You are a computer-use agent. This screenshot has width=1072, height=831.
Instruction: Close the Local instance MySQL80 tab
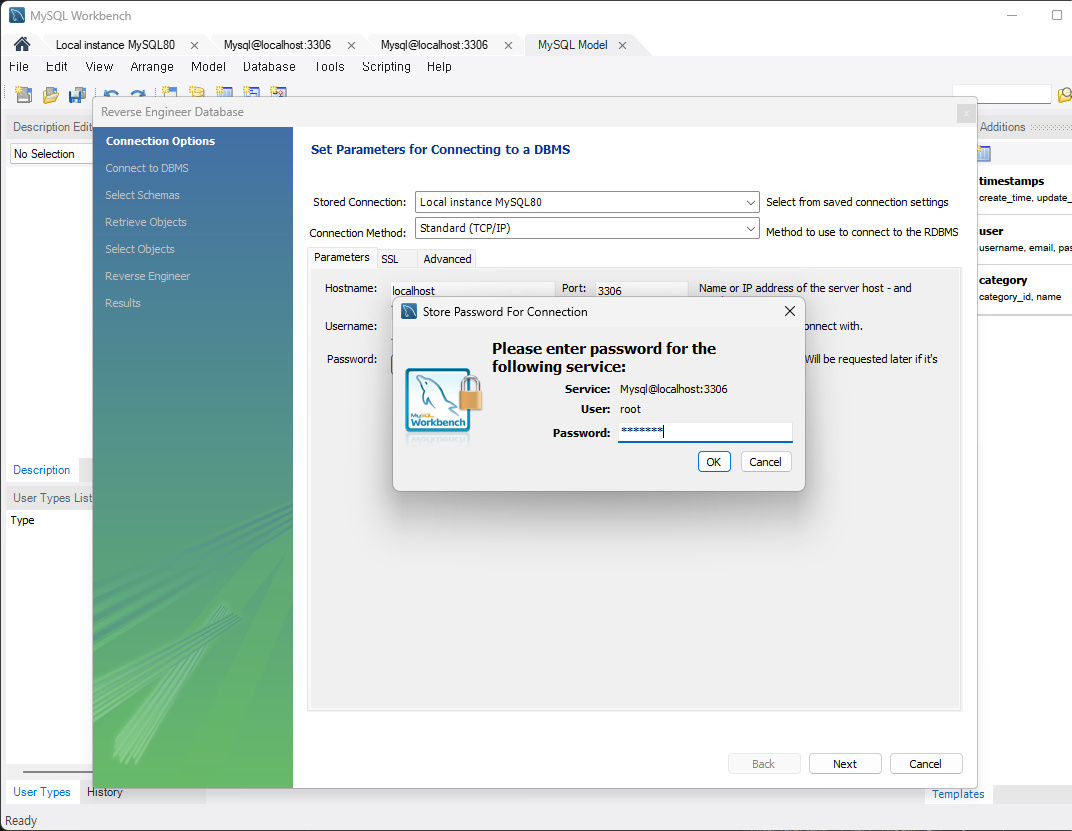pos(194,45)
